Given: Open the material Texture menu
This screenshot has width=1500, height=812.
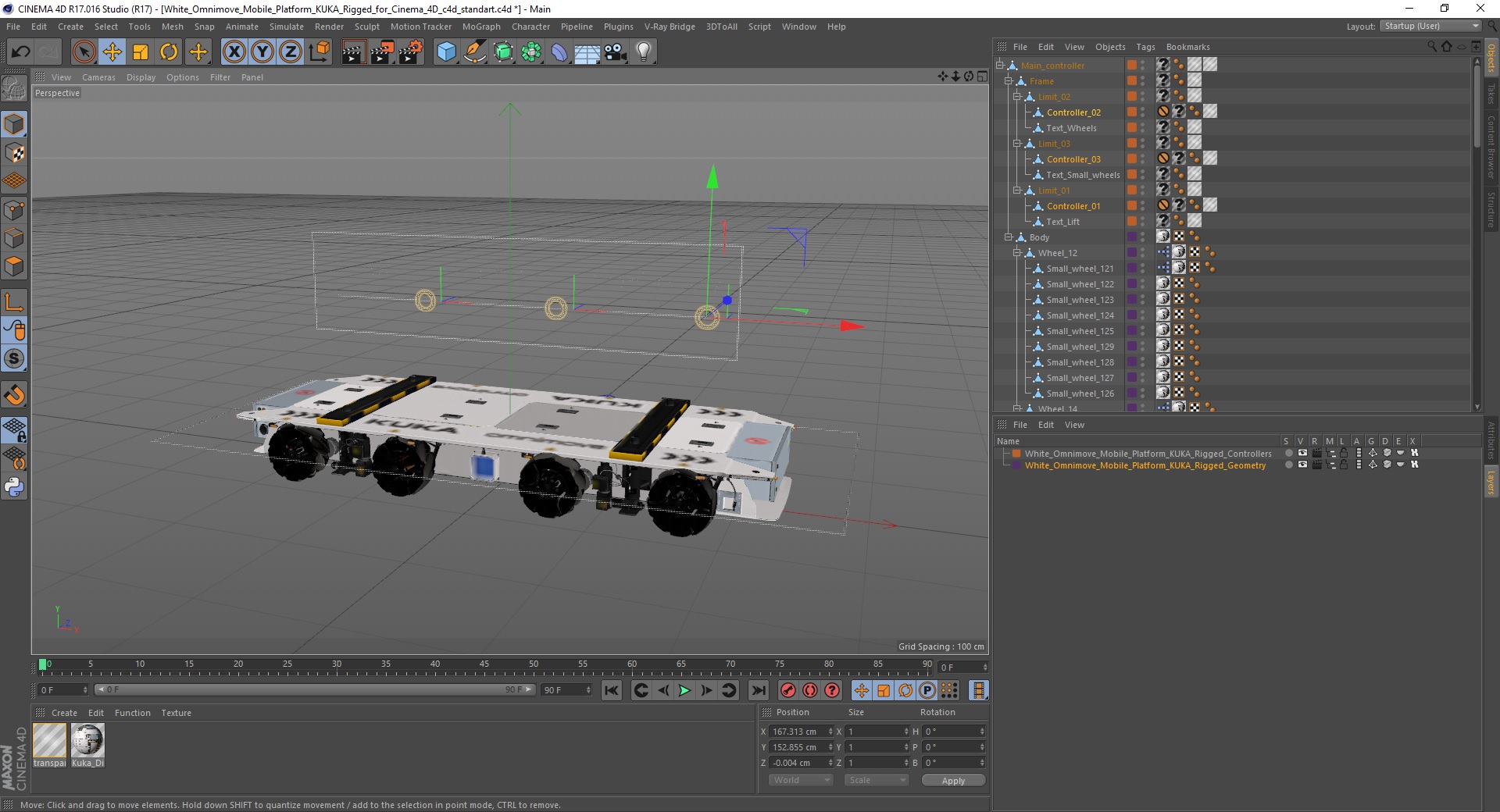Looking at the screenshot, I should coord(176,713).
